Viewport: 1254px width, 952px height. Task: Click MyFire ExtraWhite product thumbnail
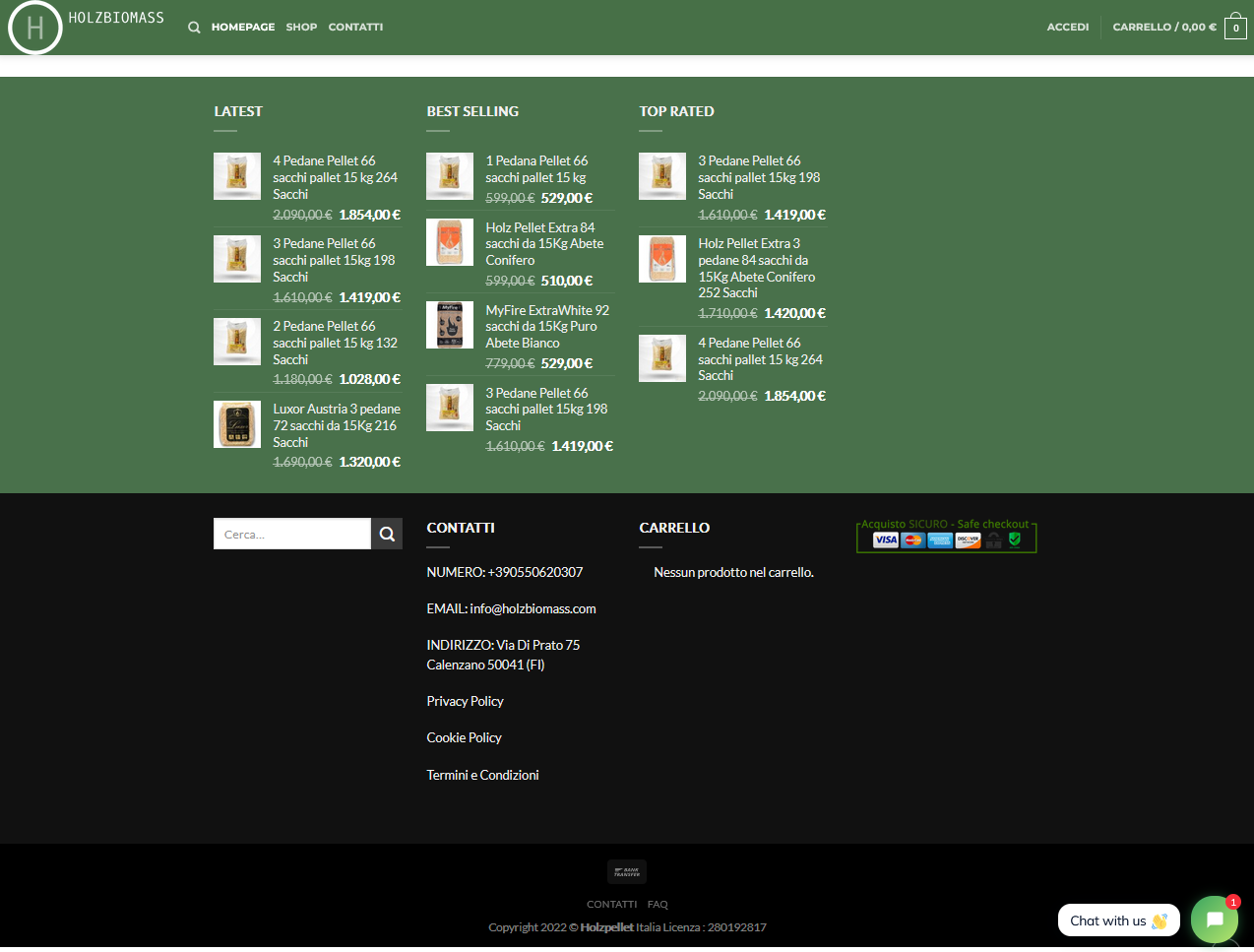[450, 325]
